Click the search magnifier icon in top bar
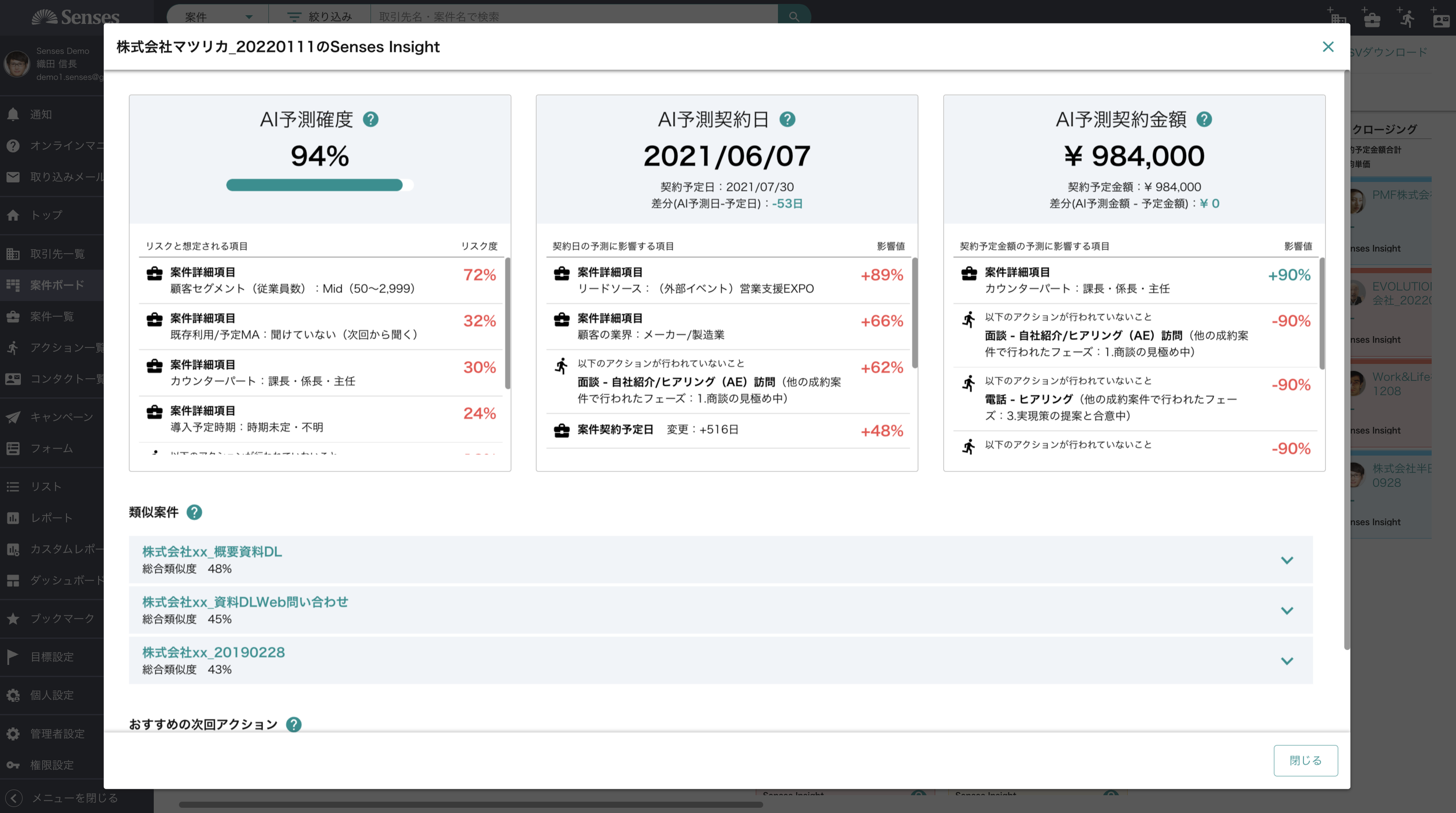The width and height of the screenshot is (1456, 813). 794,17
